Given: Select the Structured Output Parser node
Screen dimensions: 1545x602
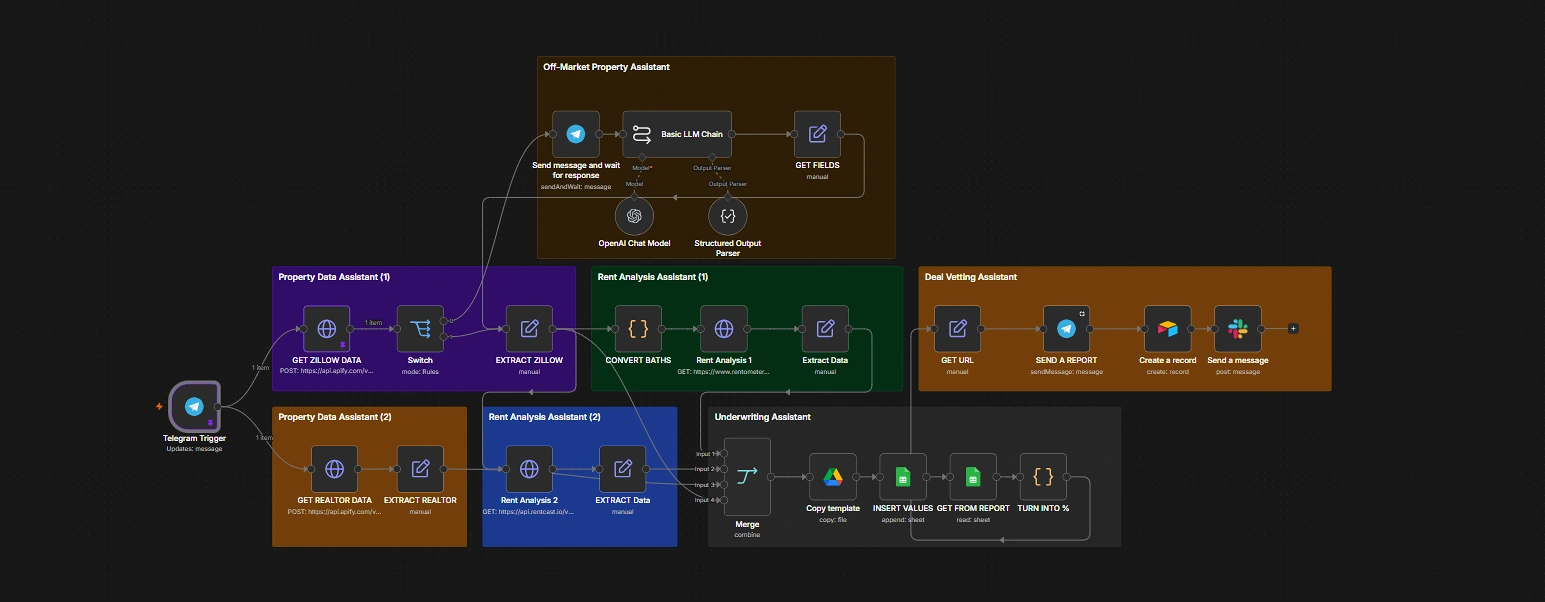Looking at the screenshot, I should tap(728, 215).
